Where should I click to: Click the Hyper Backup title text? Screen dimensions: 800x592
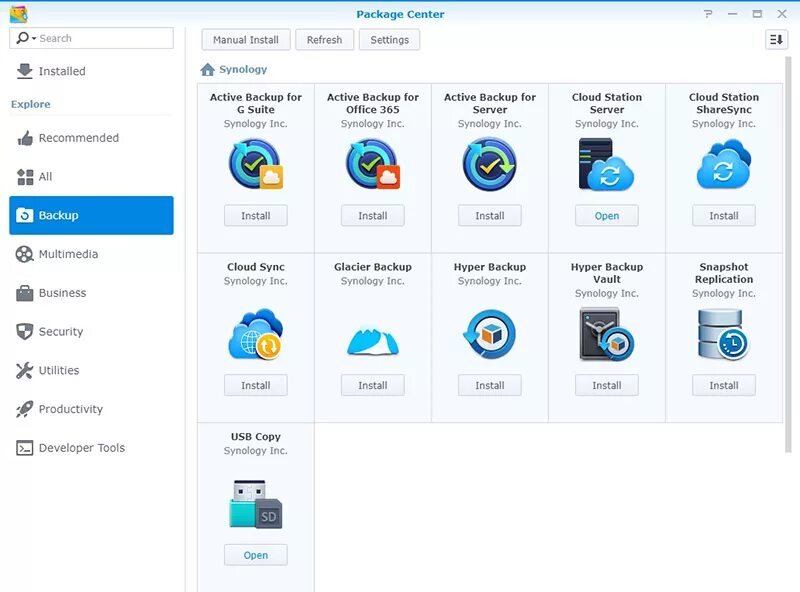pos(490,267)
